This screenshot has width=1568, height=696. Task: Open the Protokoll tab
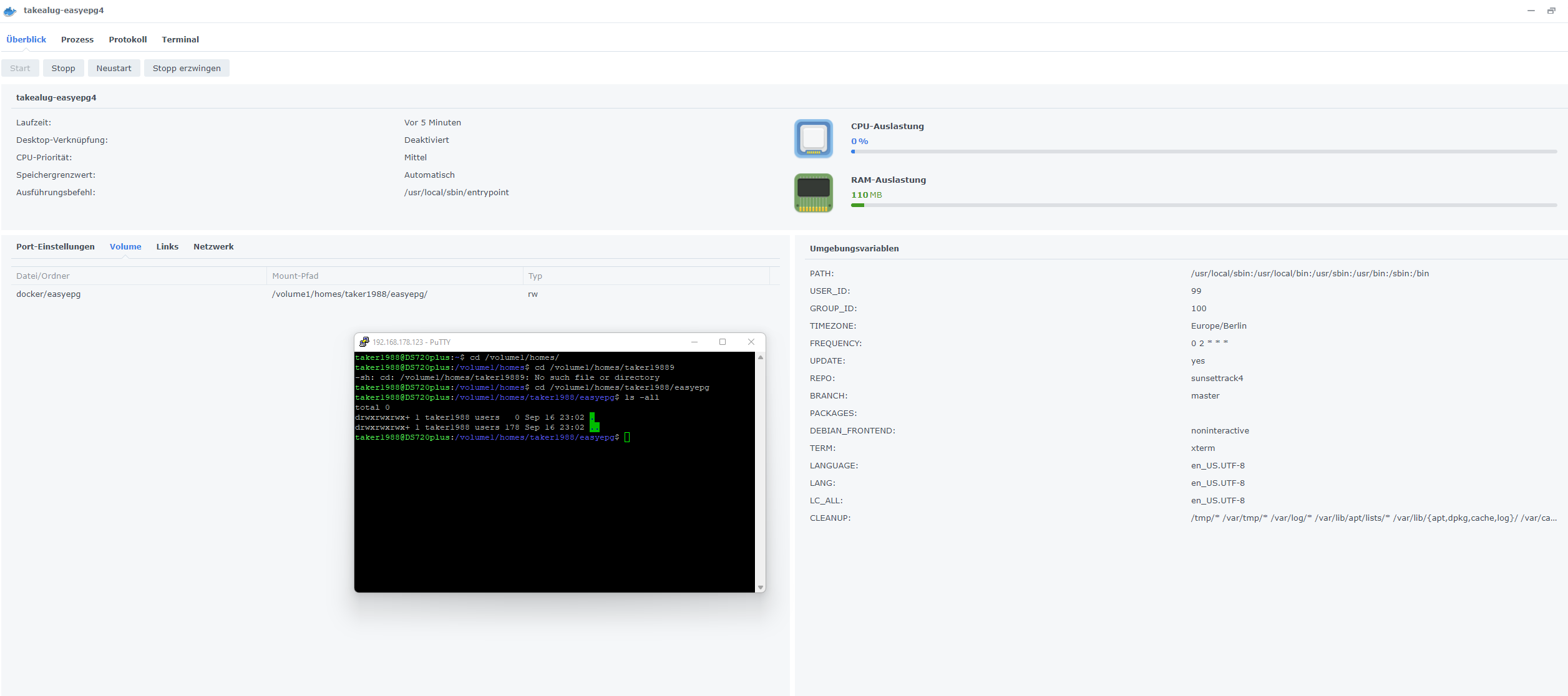[128, 39]
